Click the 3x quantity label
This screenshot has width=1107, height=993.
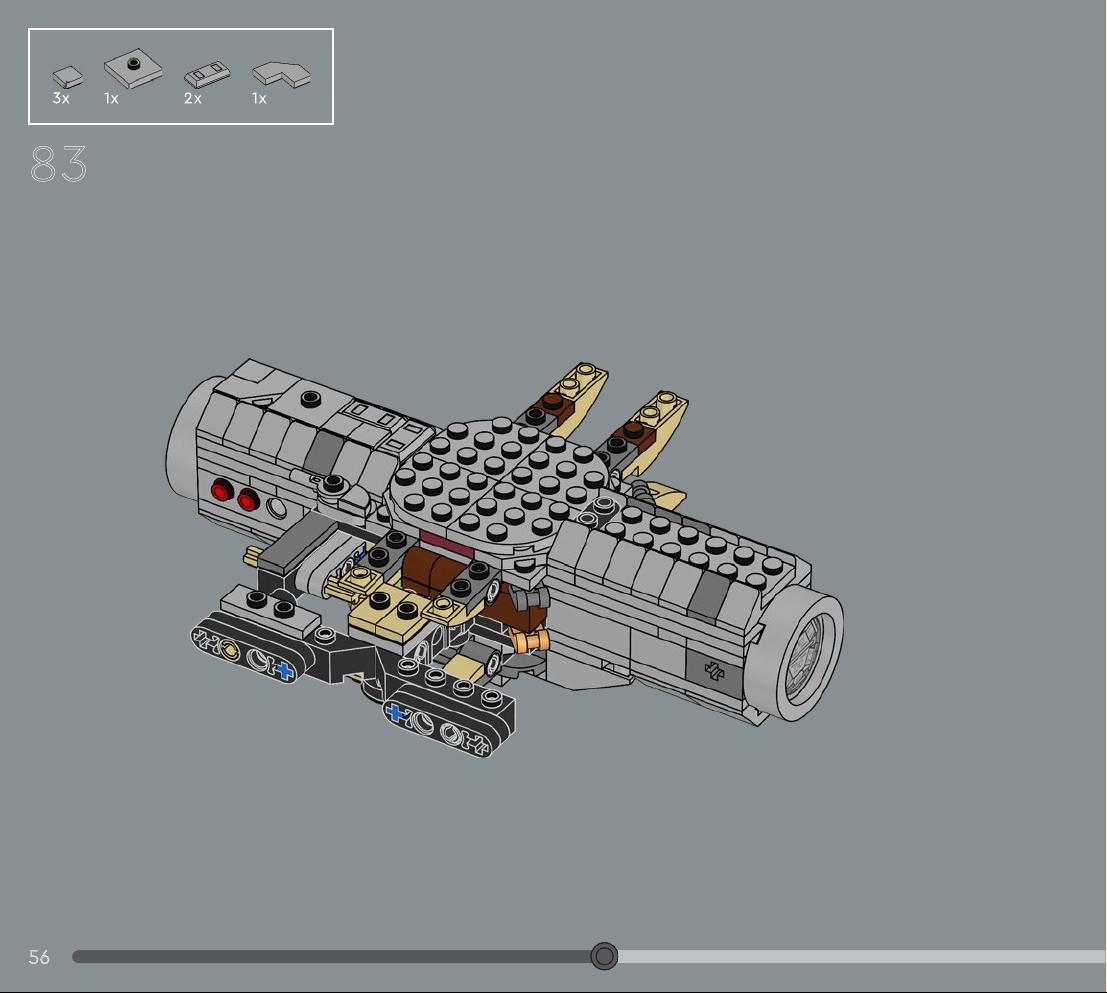pos(61,99)
